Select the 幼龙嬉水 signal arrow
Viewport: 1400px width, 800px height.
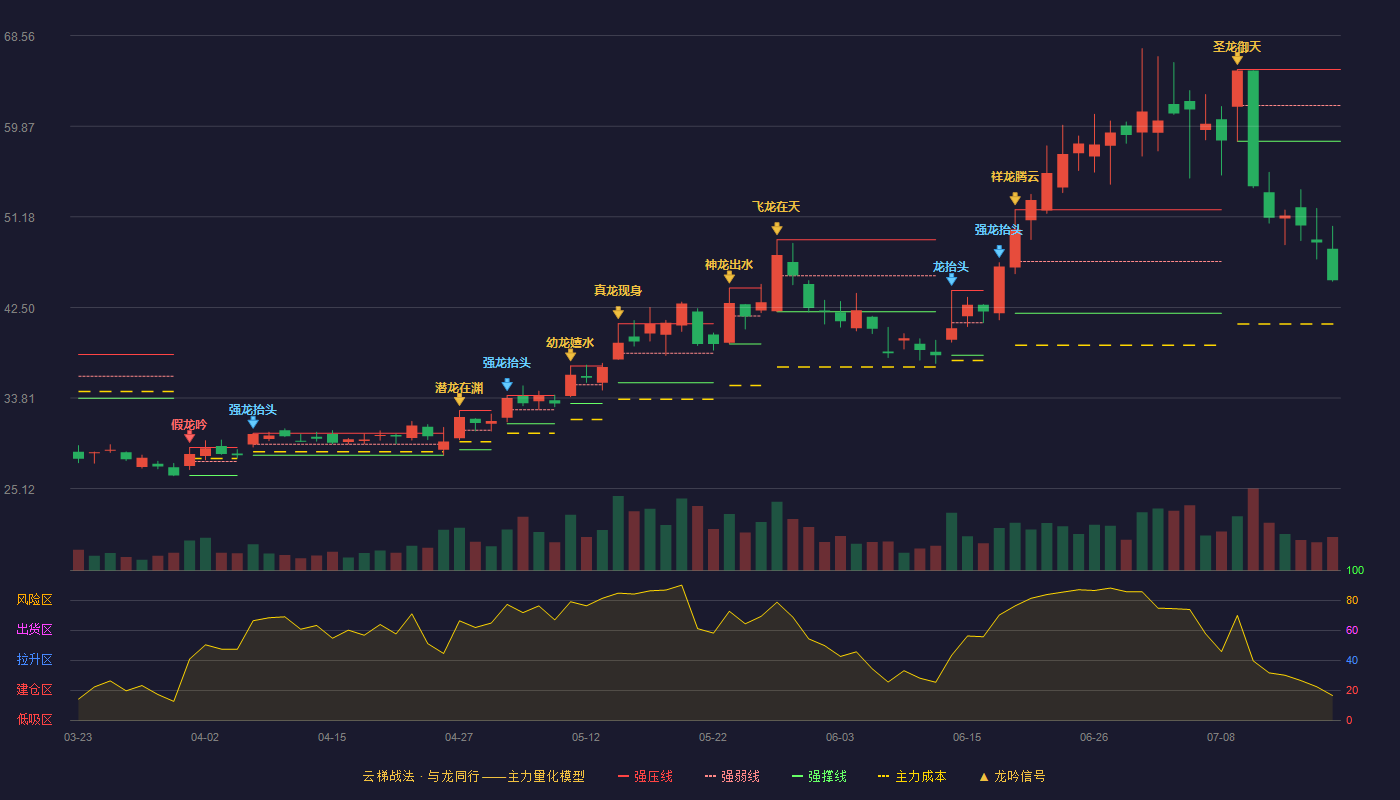(570, 355)
